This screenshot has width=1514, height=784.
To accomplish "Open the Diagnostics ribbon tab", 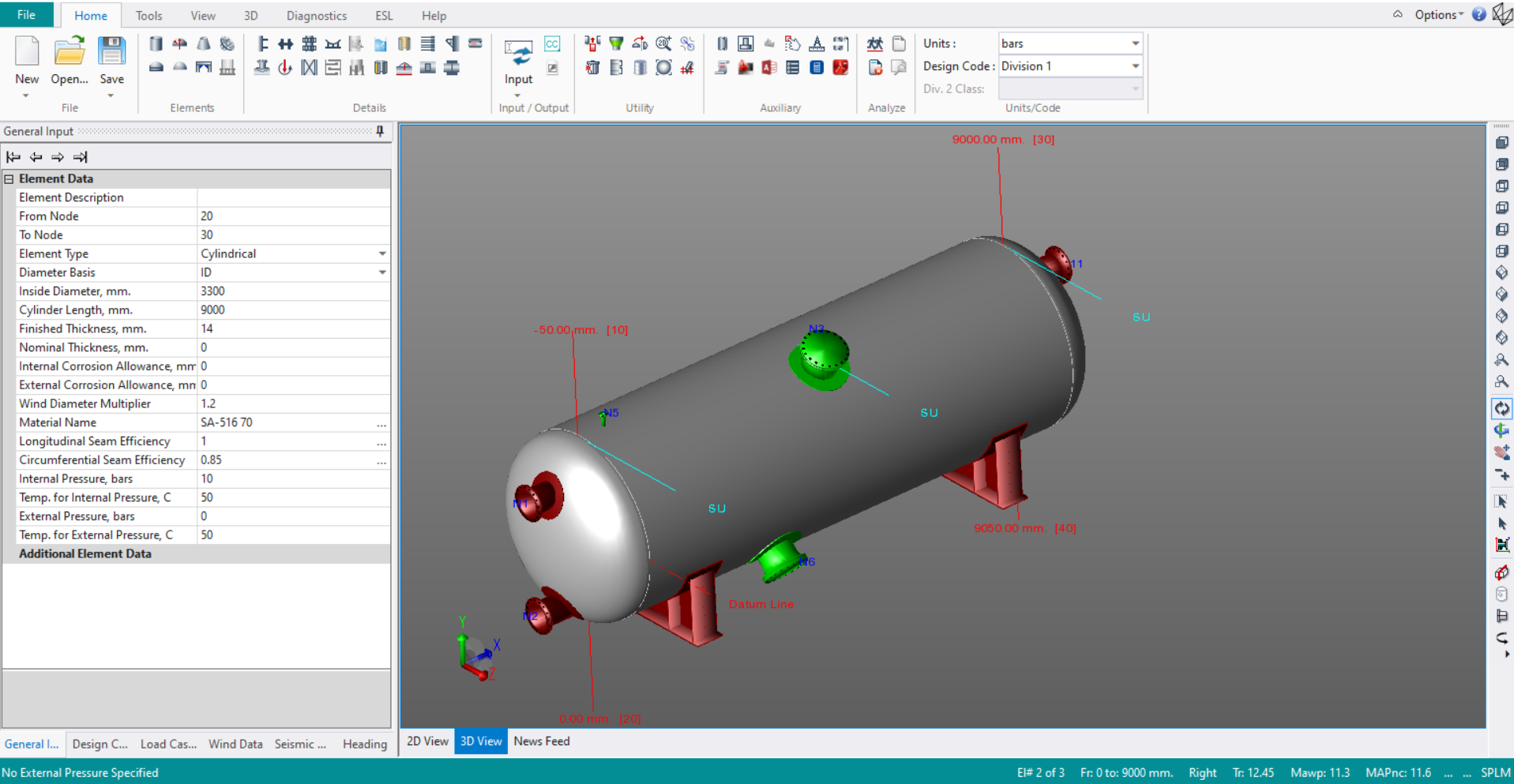I will (316, 16).
